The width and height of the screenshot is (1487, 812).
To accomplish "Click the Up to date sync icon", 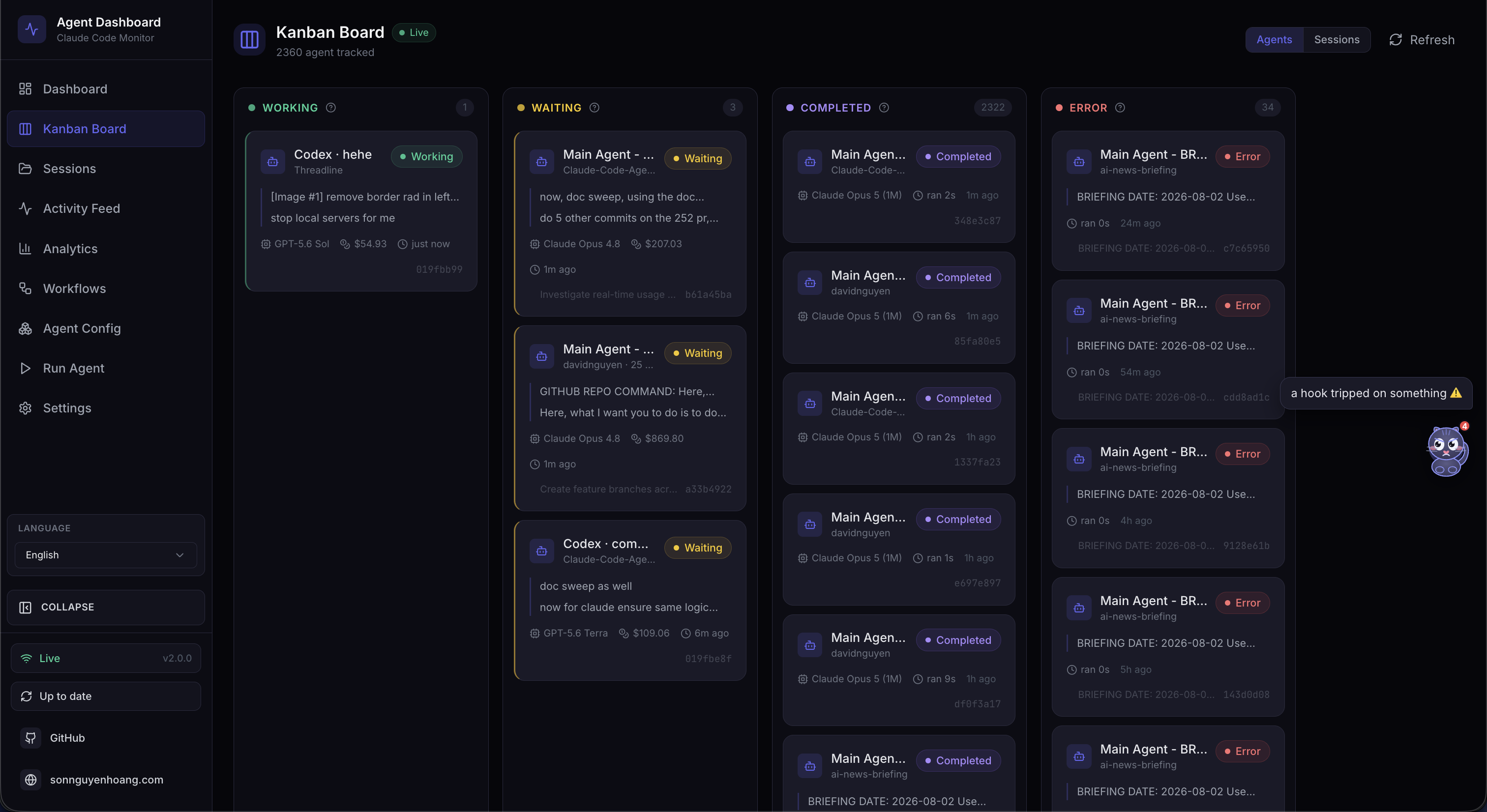I will 27,696.
